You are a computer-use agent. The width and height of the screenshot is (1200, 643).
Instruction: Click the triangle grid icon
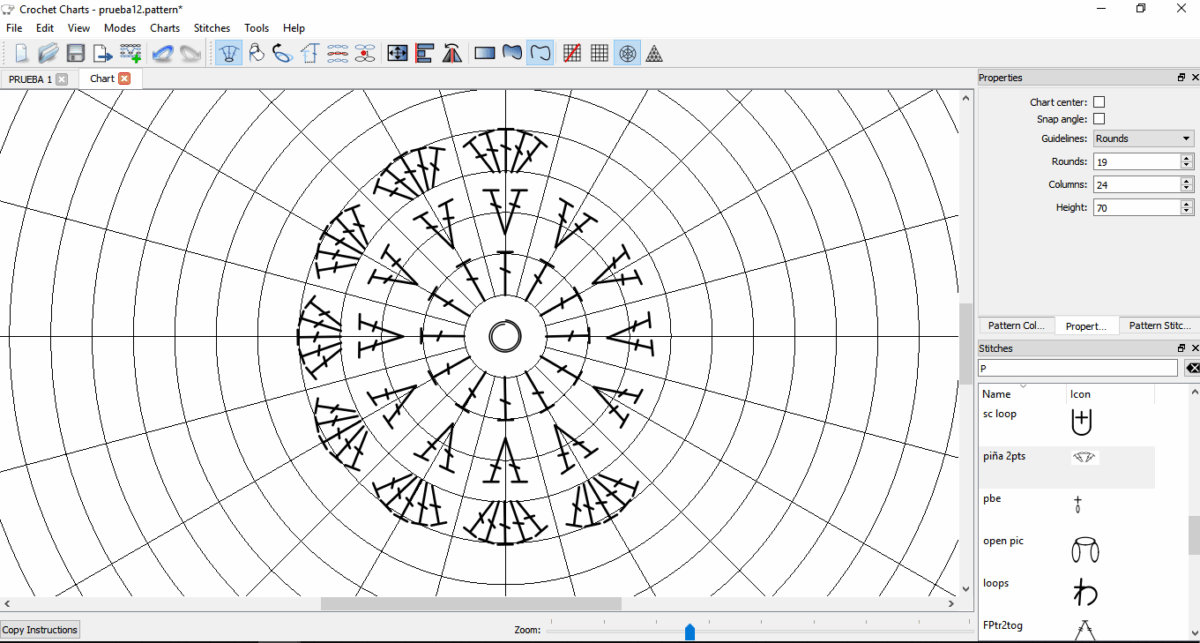coord(654,53)
